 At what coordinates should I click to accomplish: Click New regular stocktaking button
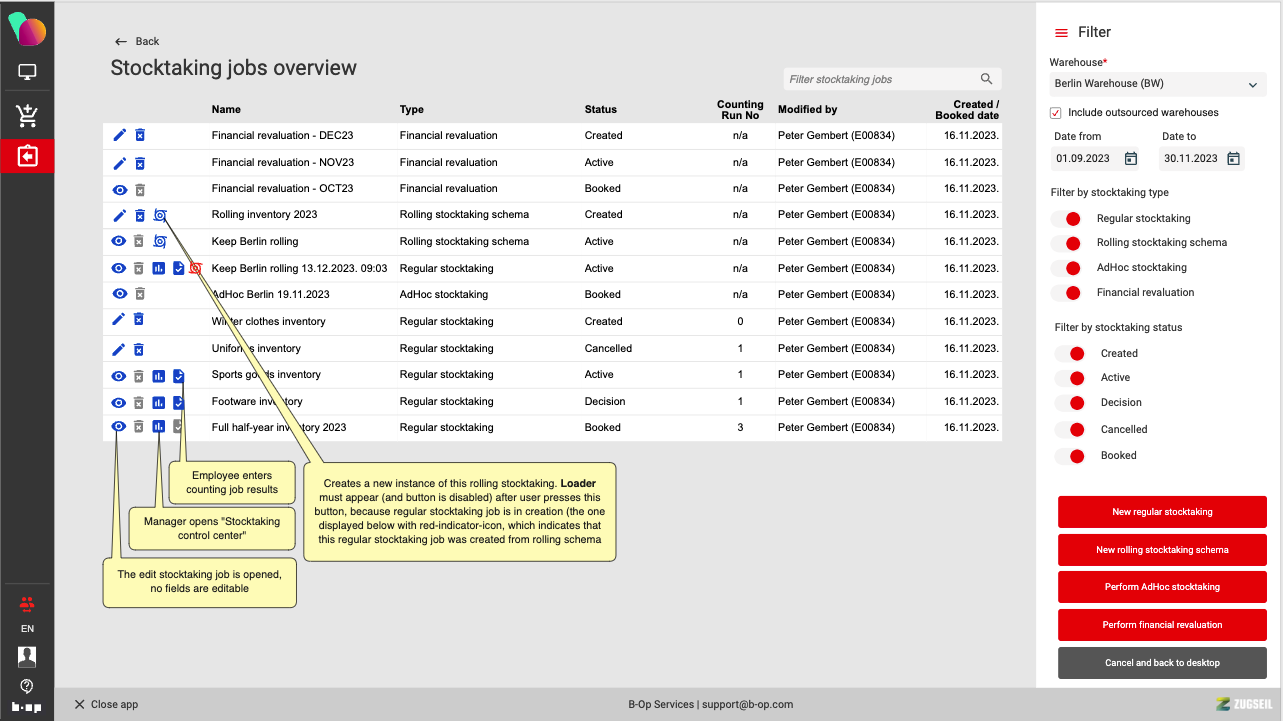pos(1162,512)
